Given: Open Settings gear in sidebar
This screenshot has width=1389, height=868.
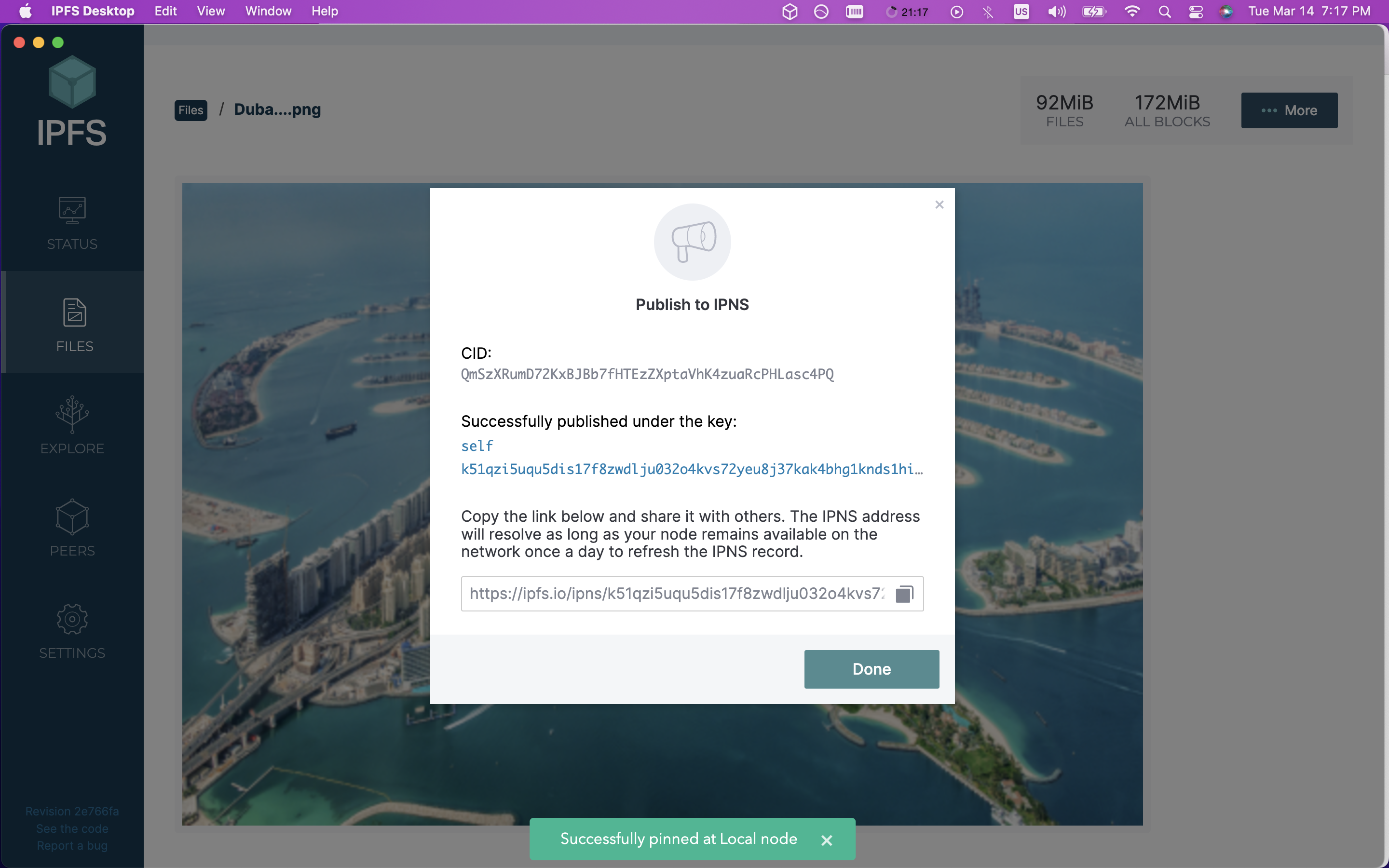Looking at the screenshot, I should point(72,631).
